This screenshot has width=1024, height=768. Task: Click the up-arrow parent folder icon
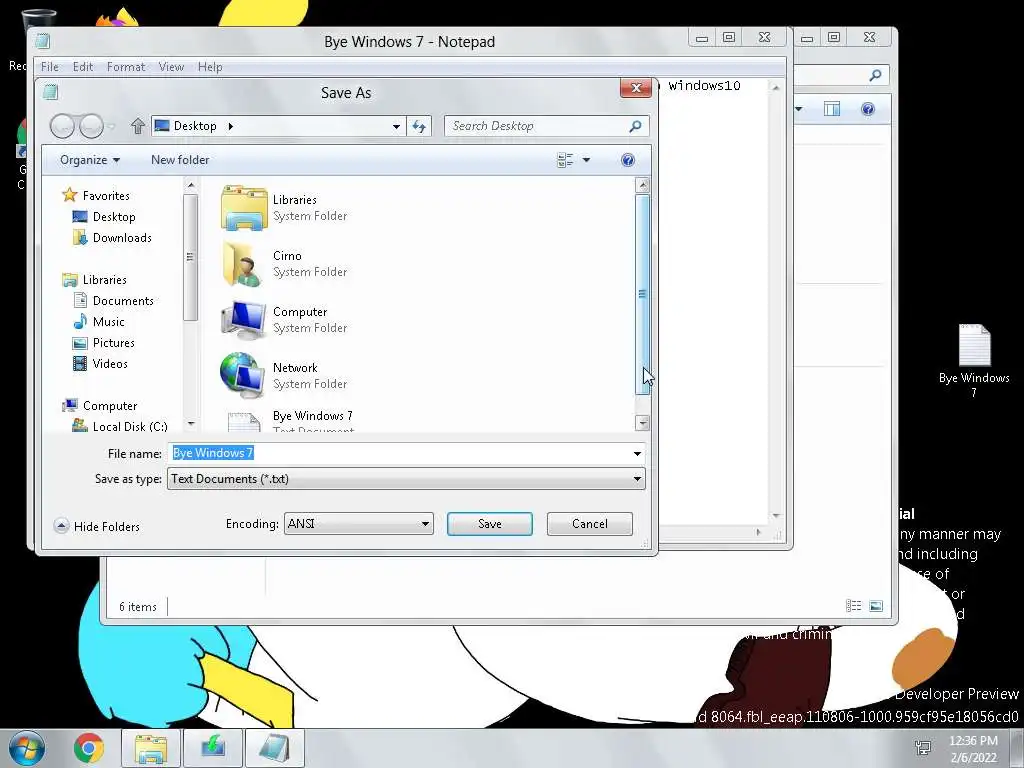pyautogui.click(x=137, y=125)
